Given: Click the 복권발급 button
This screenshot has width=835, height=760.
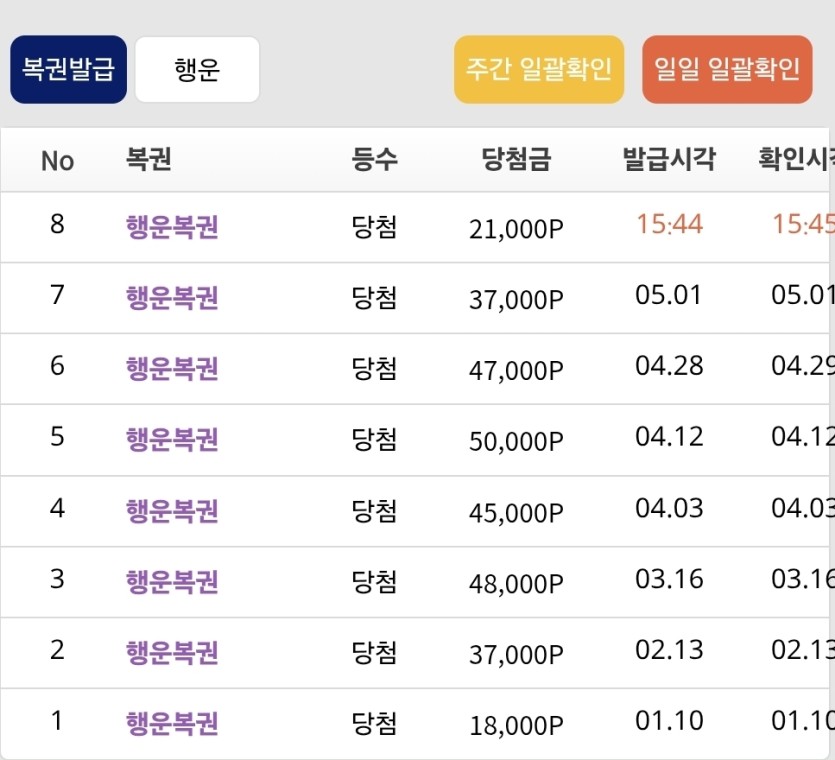Looking at the screenshot, I should (x=69, y=69).
